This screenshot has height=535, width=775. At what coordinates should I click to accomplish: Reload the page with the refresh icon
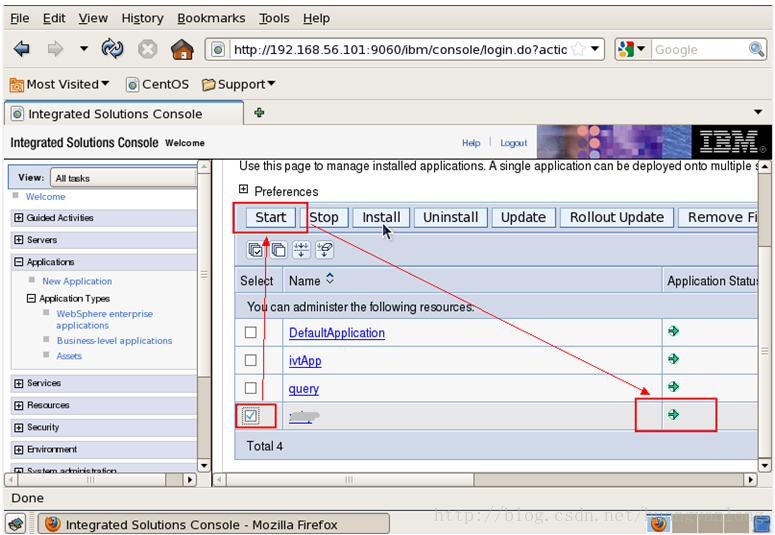coord(112,49)
